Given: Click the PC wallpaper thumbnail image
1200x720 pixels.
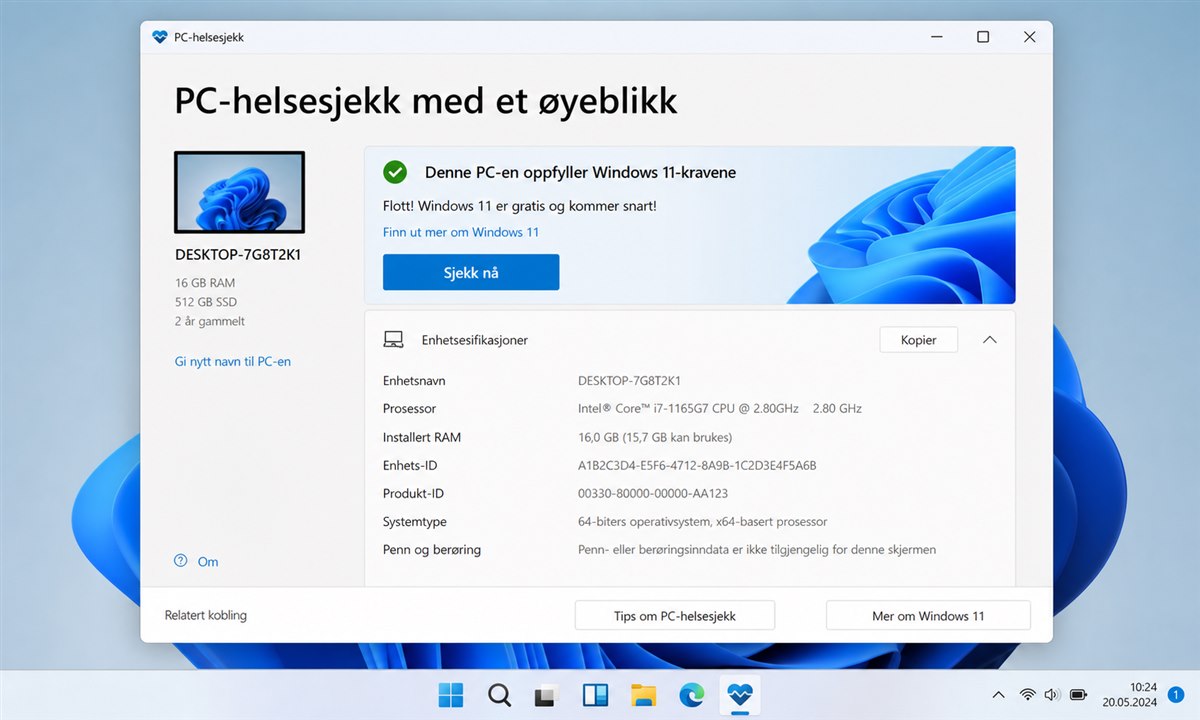Looking at the screenshot, I should coord(240,192).
